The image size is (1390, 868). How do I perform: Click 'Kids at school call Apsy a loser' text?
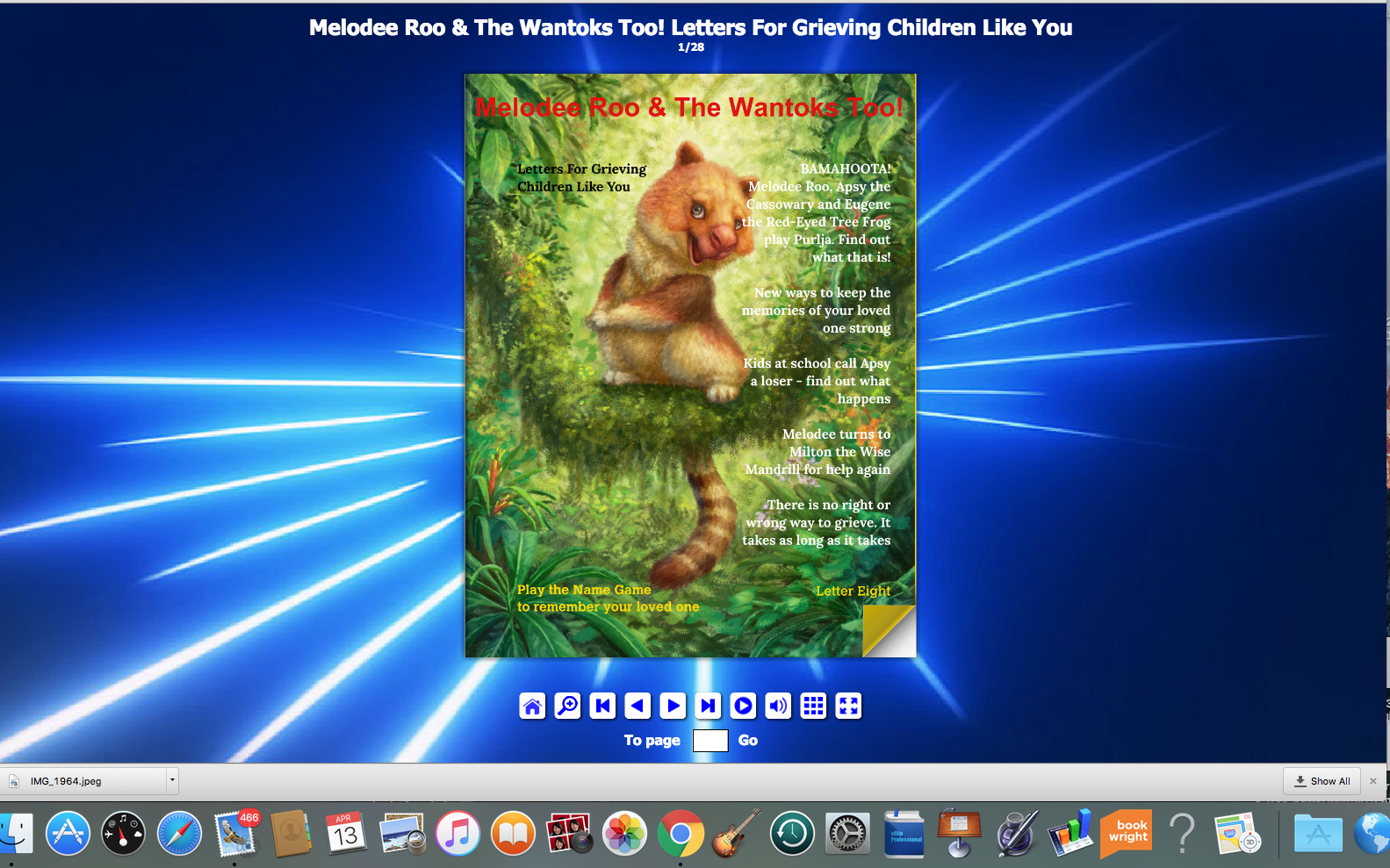(817, 381)
